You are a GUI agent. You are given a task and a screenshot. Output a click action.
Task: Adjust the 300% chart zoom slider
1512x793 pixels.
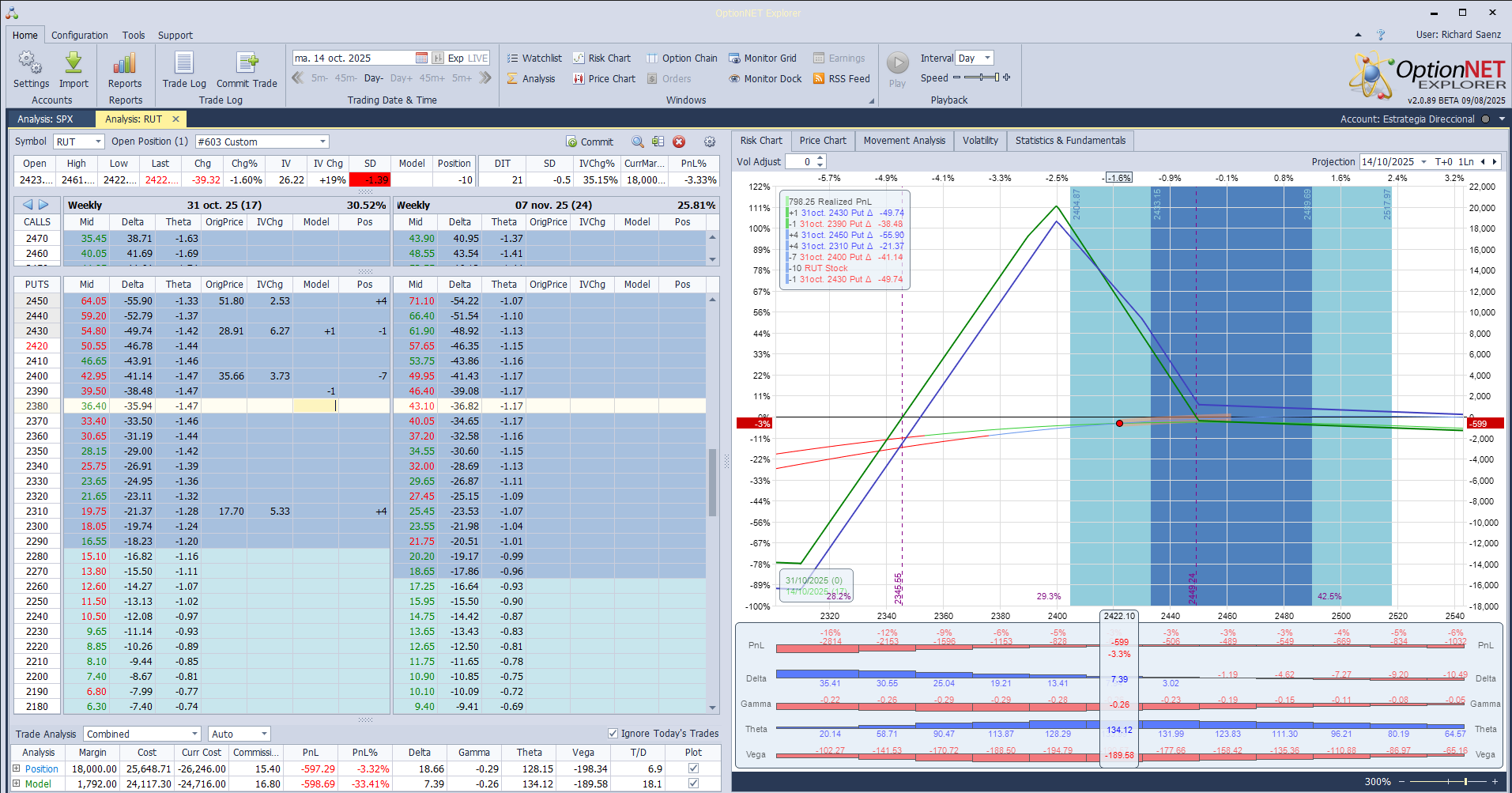pos(1449,781)
